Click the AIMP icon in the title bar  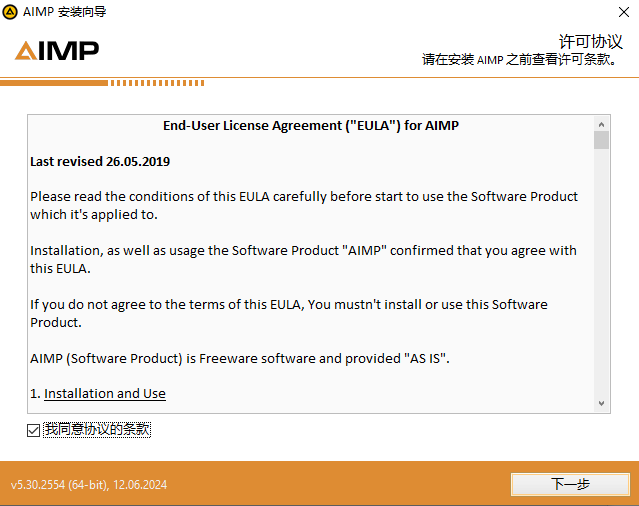pyautogui.click(x=10, y=12)
